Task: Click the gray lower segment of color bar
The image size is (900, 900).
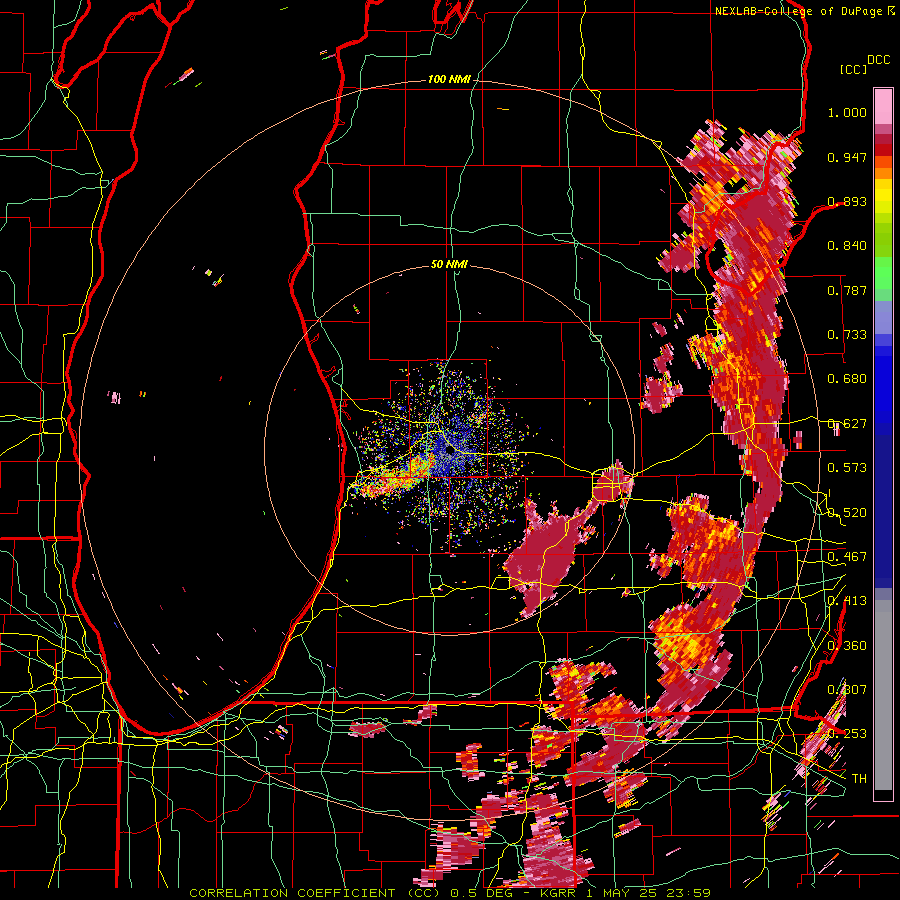Action: [x=883, y=695]
